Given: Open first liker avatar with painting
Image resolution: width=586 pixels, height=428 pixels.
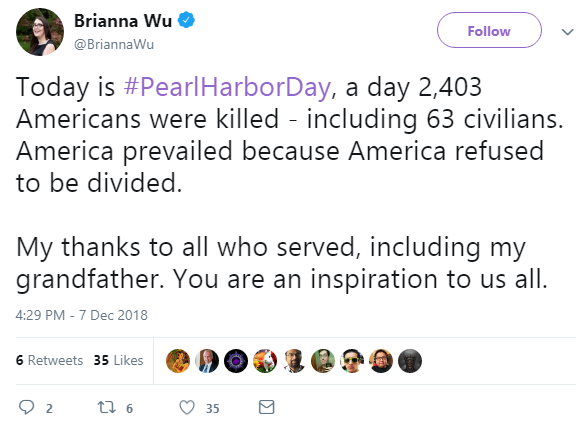Looking at the screenshot, I should [178, 361].
